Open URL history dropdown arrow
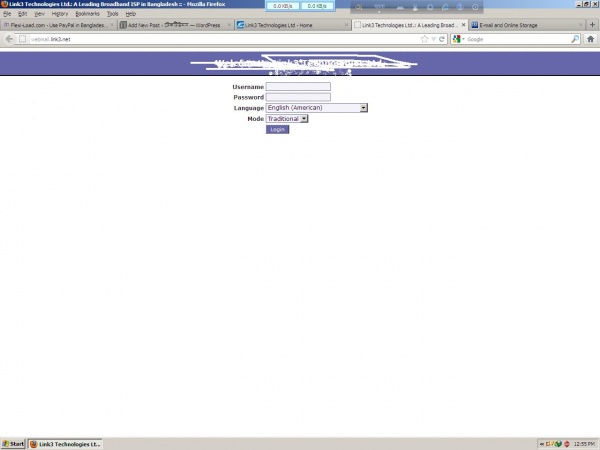Image resolution: width=600 pixels, height=450 pixels. coord(434,39)
